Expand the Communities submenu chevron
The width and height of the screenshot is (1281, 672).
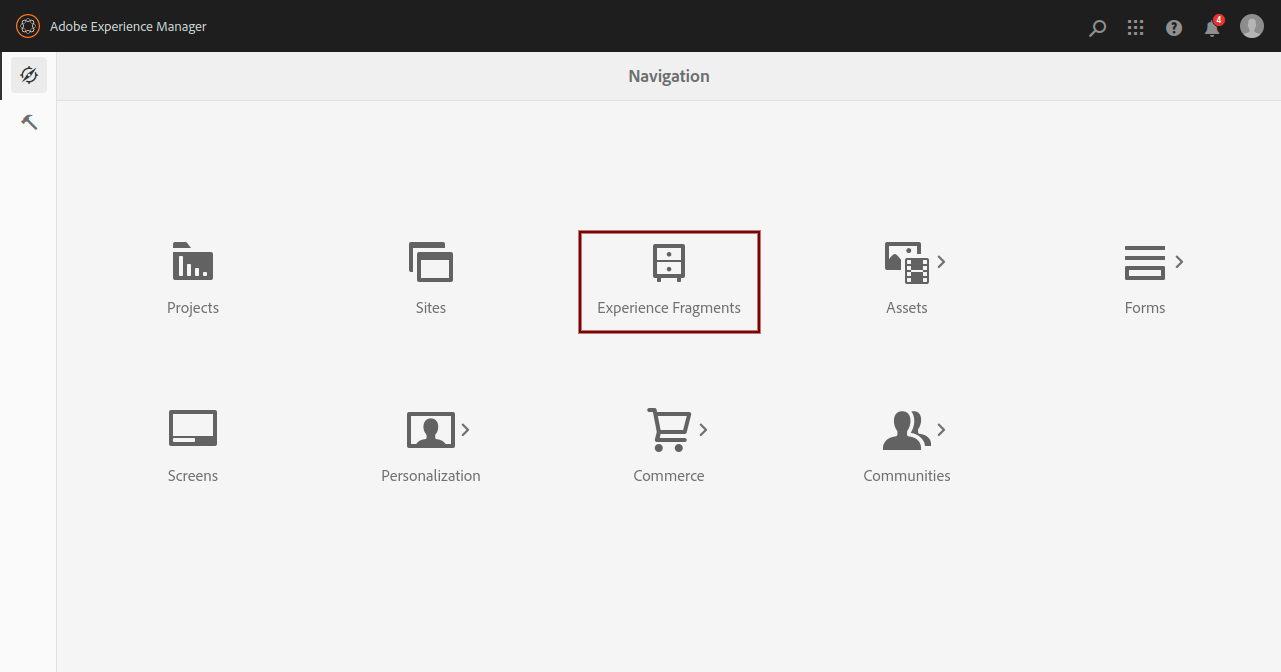pos(942,430)
